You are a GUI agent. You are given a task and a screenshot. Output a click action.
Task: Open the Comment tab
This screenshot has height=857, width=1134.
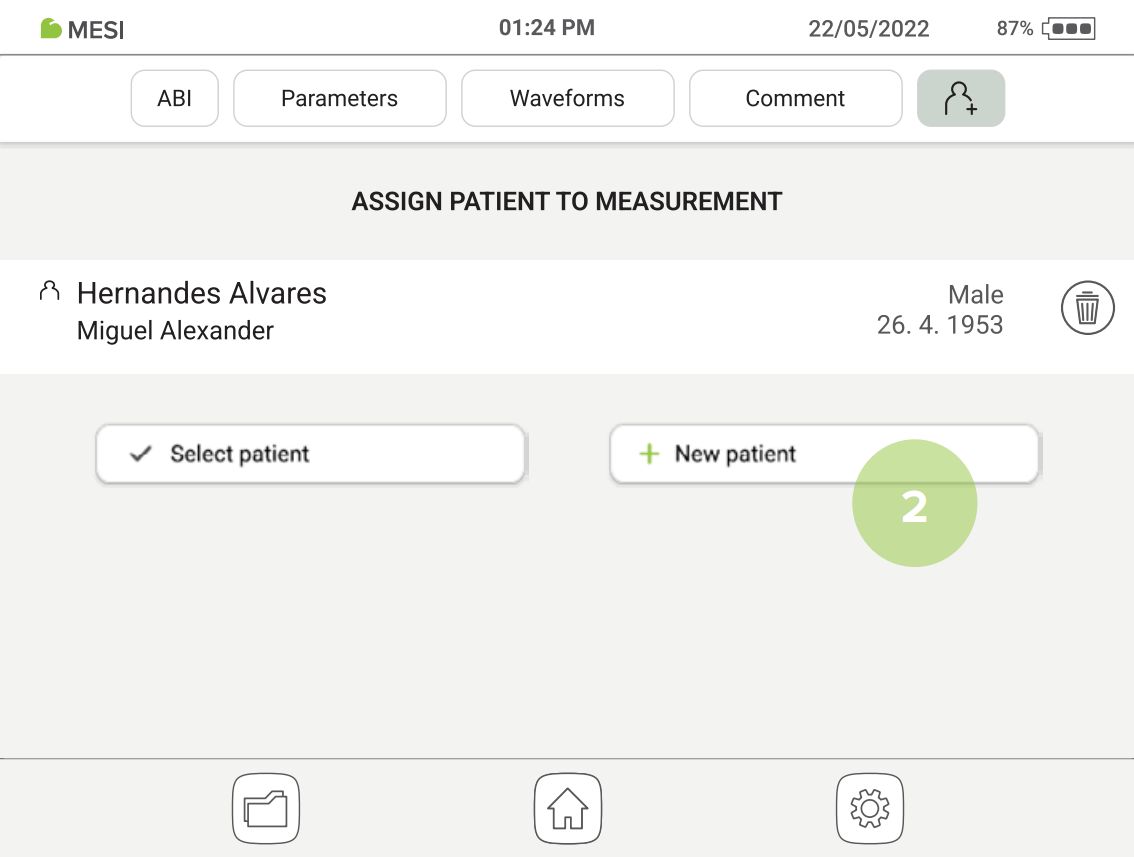click(x=795, y=97)
